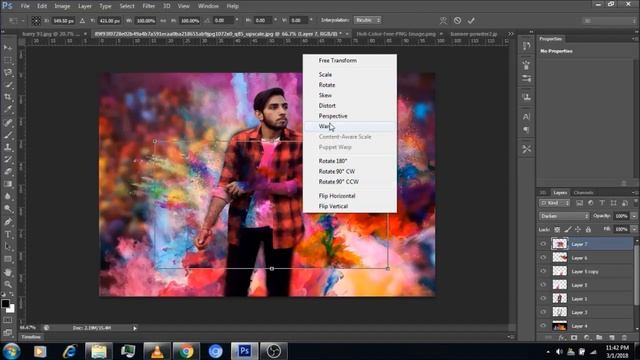Click the background color swatch
640x360 pixels.
pyautogui.click(x=11, y=309)
